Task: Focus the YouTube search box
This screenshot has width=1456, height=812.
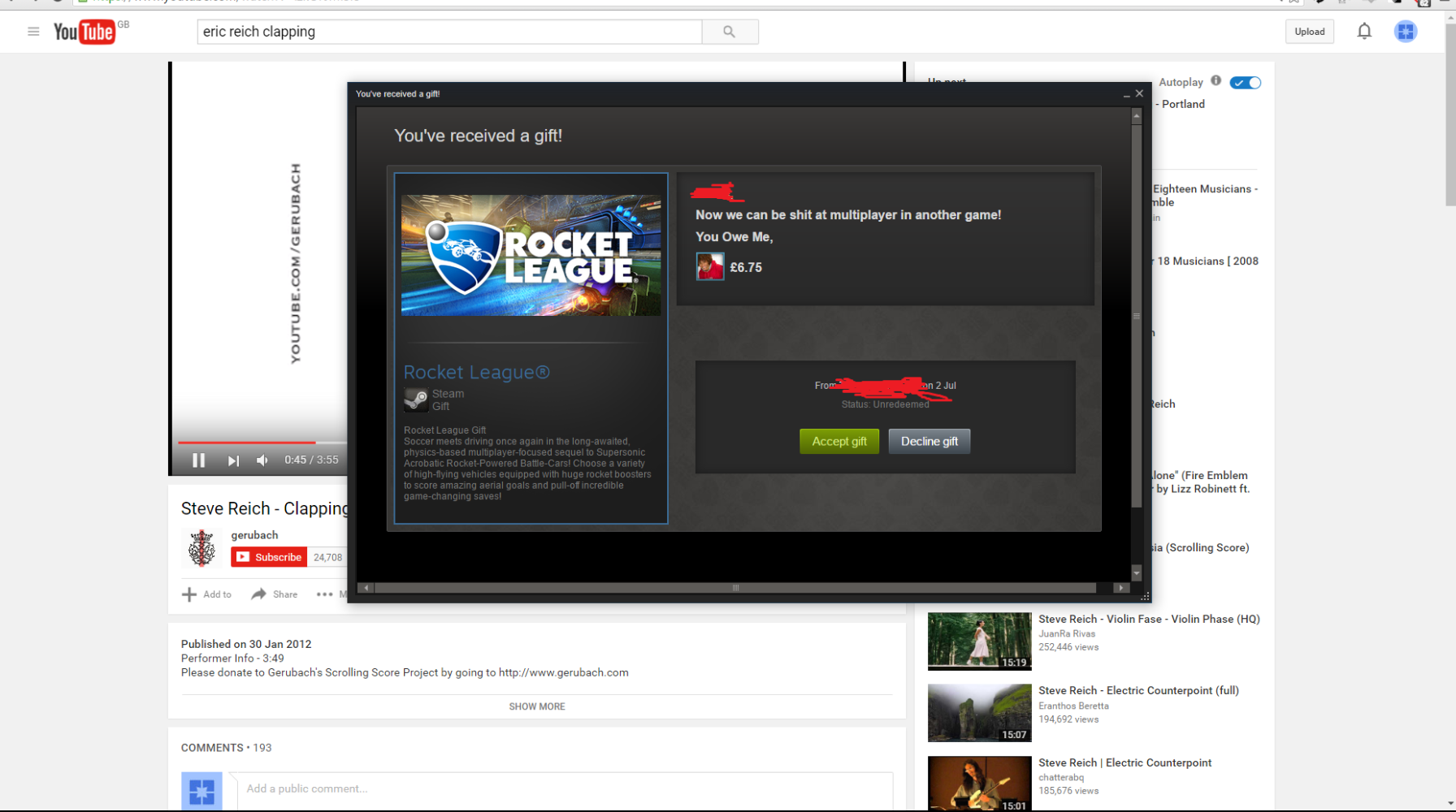Action: [x=449, y=32]
